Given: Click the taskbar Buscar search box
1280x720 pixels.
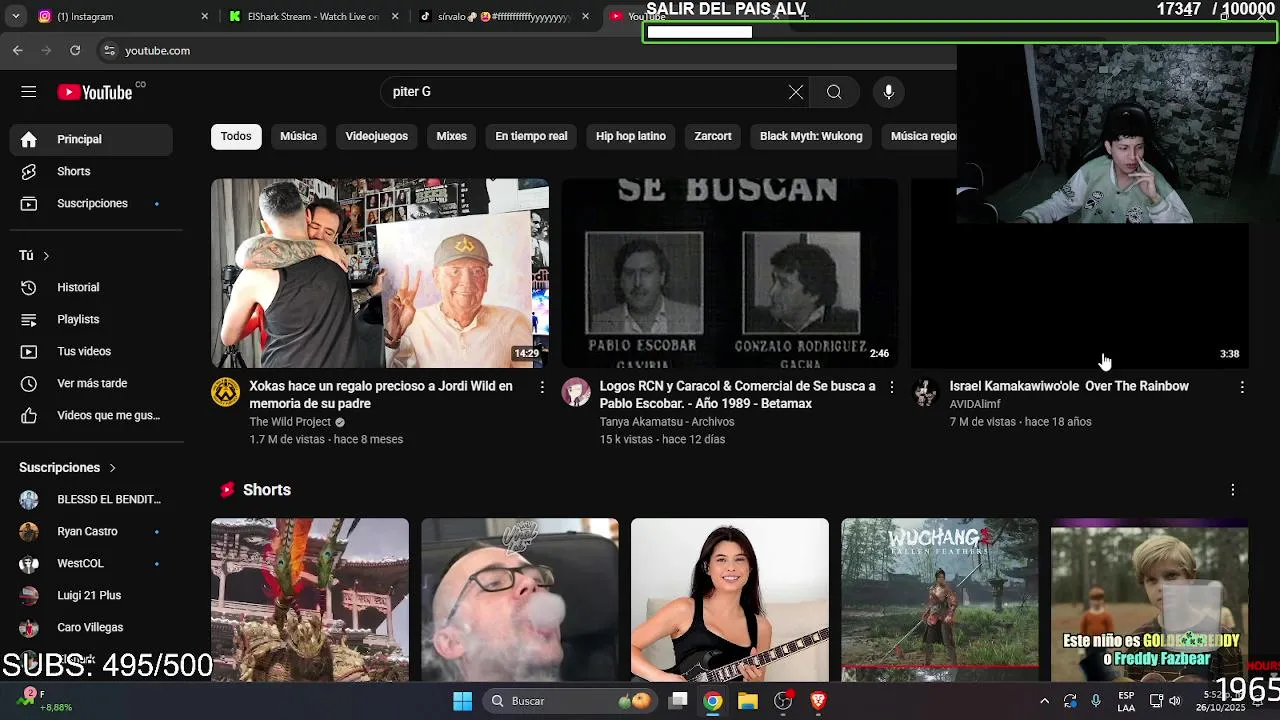Looking at the screenshot, I should (x=570, y=701).
